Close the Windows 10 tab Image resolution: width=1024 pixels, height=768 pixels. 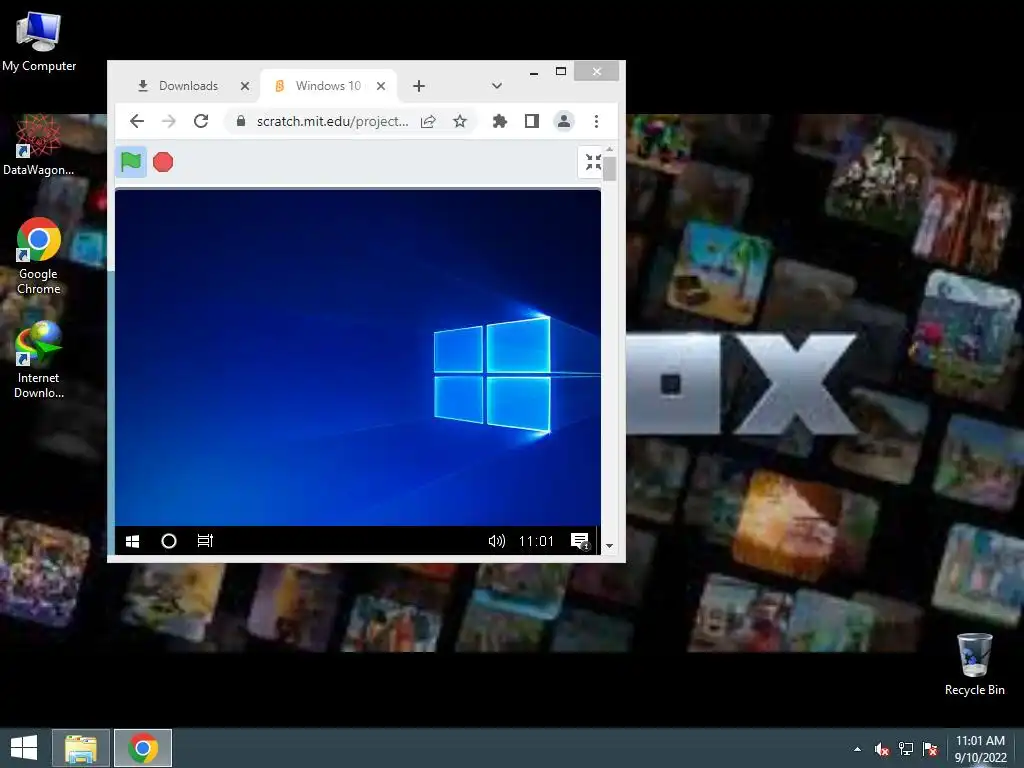pos(381,86)
